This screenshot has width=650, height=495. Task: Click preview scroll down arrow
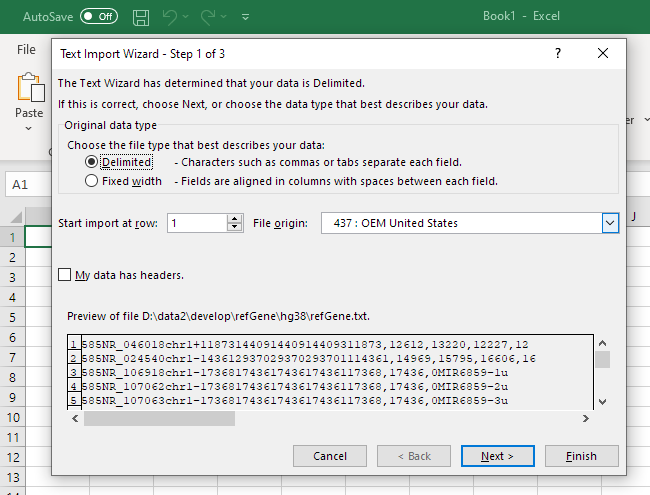point(603,401)
